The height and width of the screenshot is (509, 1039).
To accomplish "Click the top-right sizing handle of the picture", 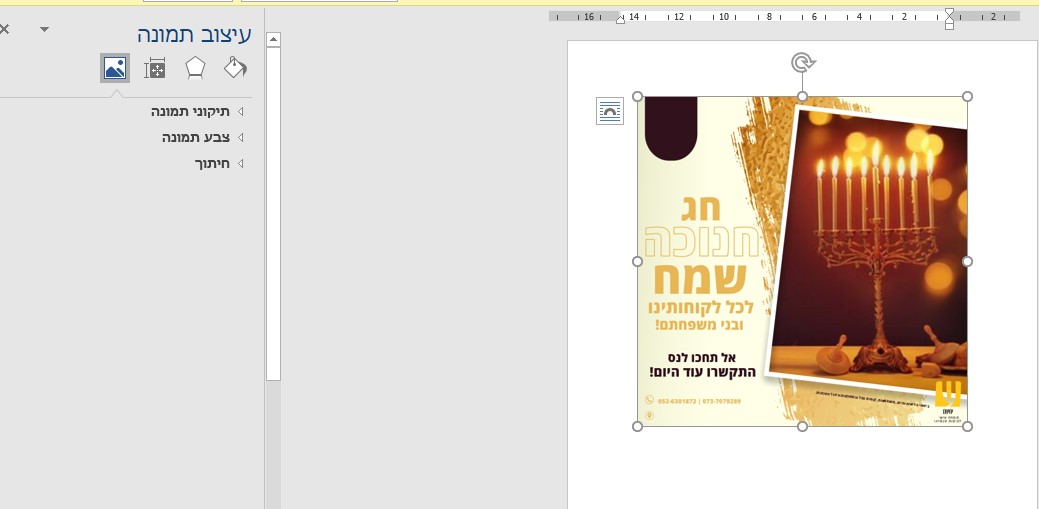I will tap(967, 97).
